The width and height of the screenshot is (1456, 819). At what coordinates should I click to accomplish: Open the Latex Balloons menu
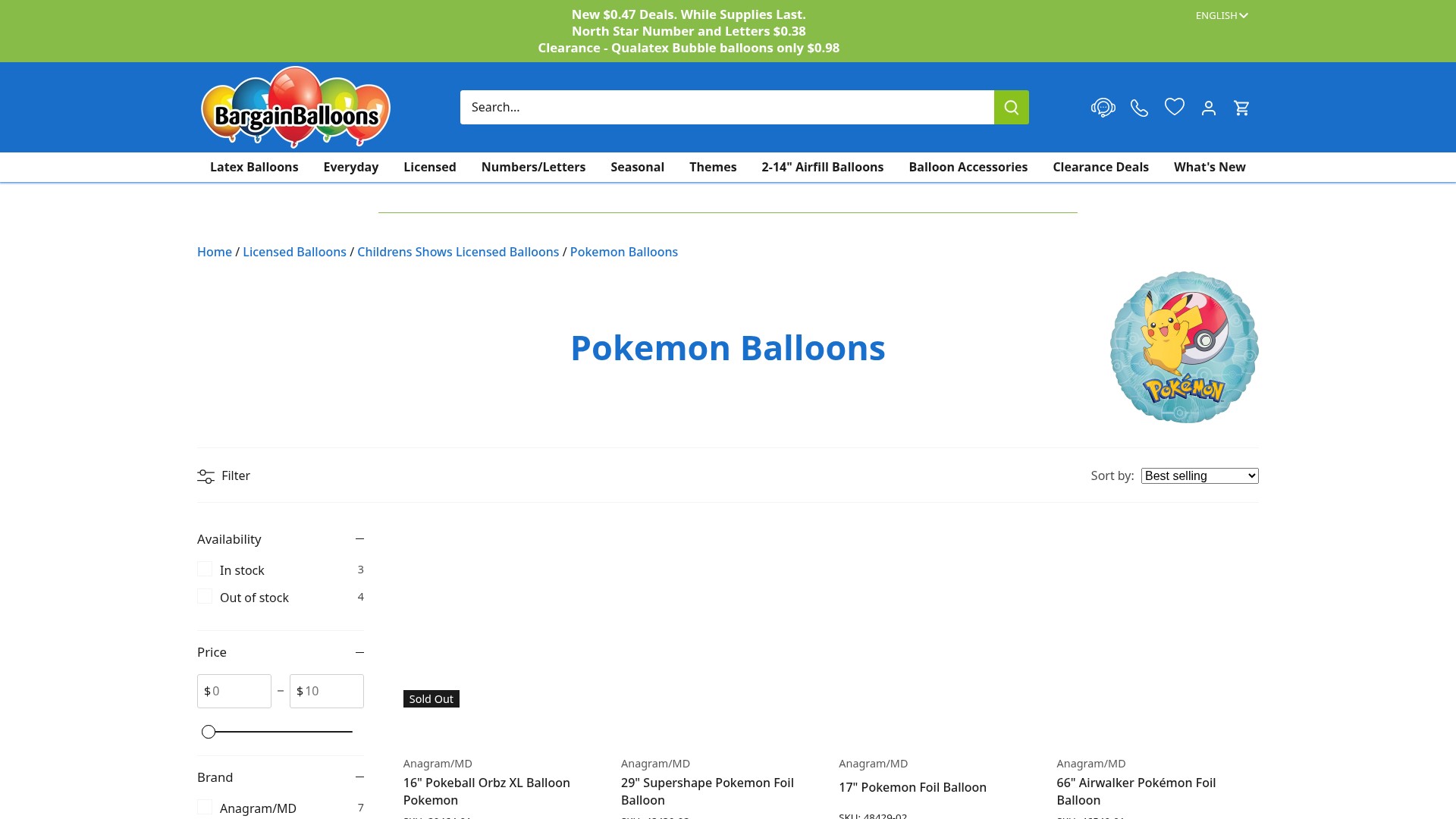[x=254, y=167]
